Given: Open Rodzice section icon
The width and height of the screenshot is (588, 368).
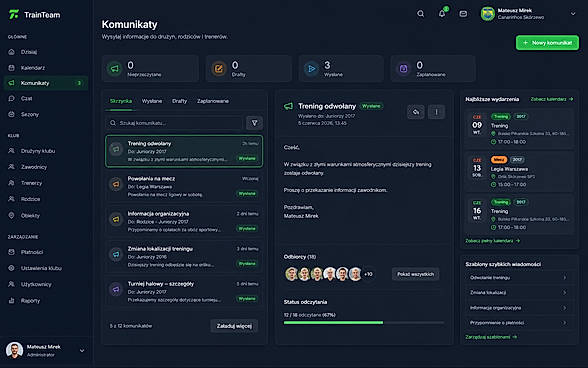Looking at the screenshot, I should coord(12,199).
